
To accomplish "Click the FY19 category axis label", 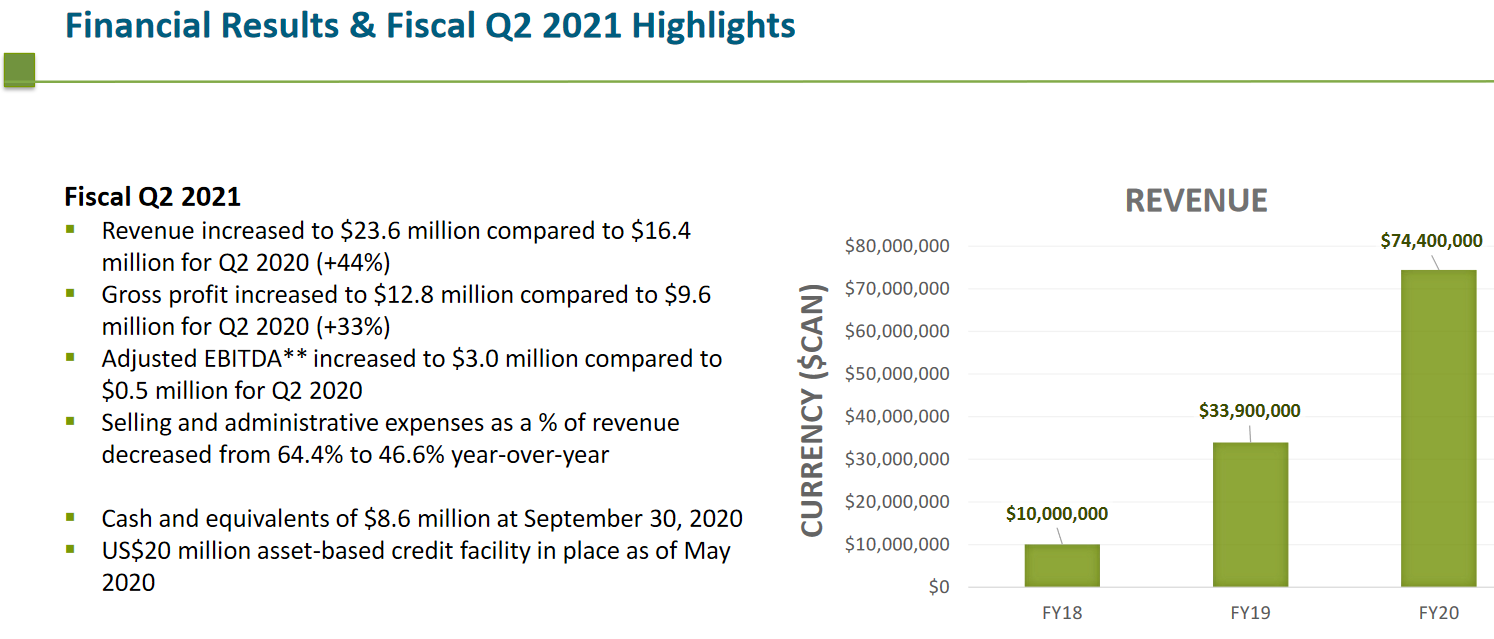I will point(1250,613).
